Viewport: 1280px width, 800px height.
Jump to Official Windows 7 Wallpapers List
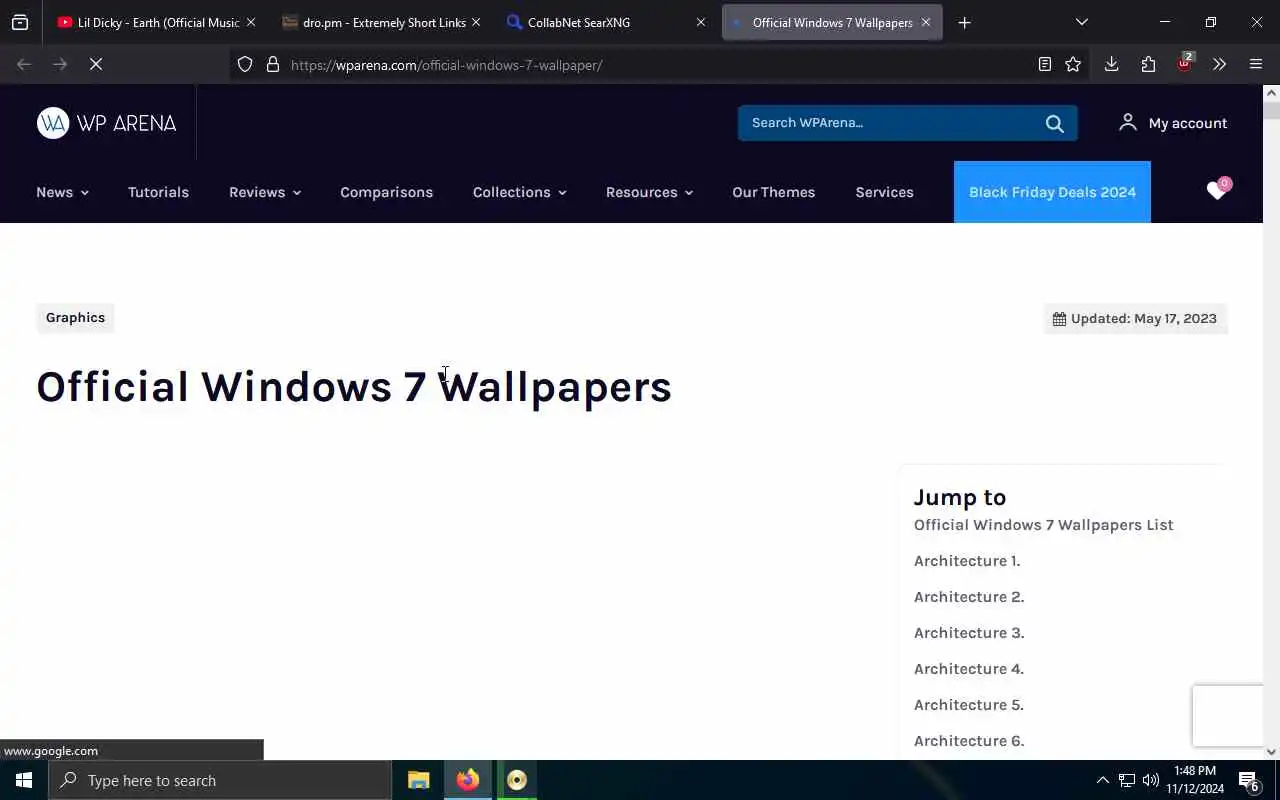click(1043, 525)
